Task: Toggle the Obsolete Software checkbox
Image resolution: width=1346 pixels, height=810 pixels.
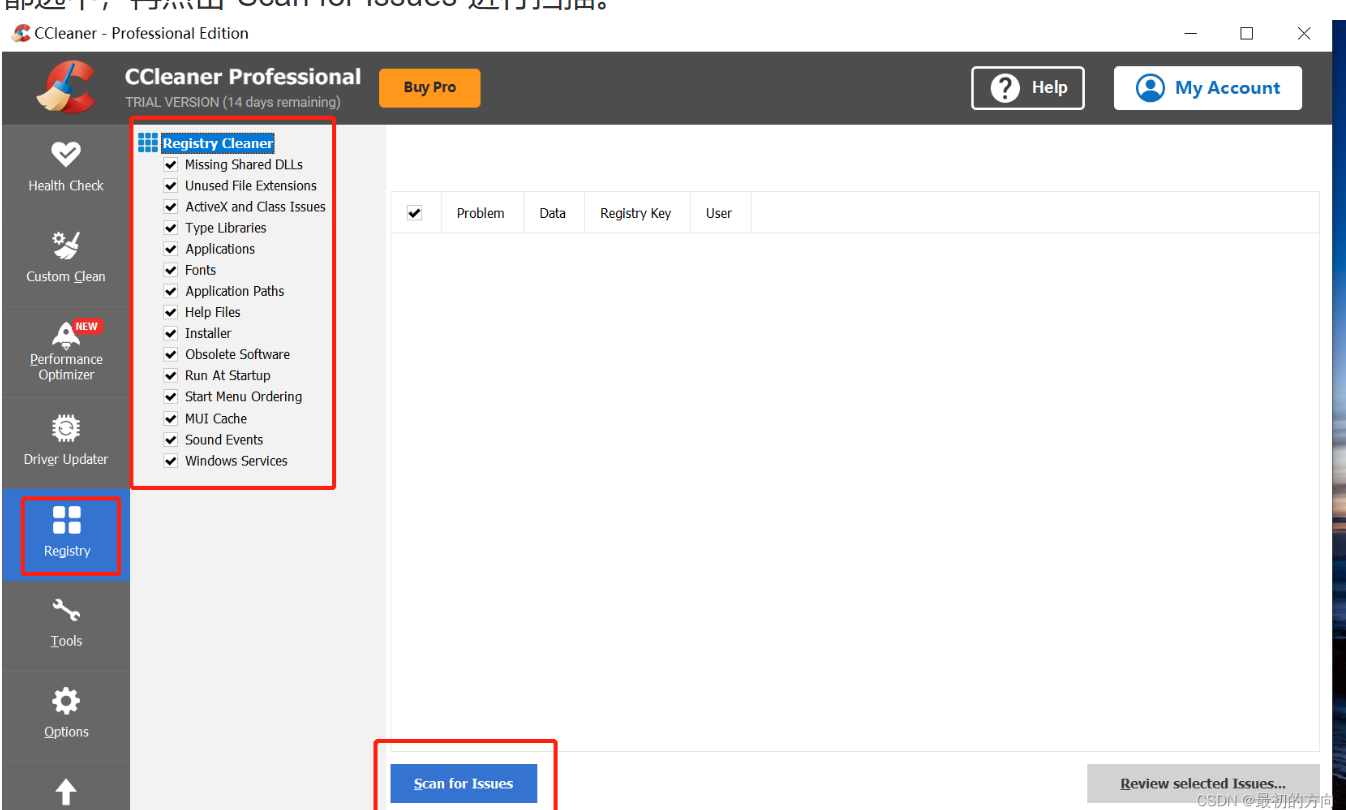Action: pyautogui.click(x=171, y=355)
